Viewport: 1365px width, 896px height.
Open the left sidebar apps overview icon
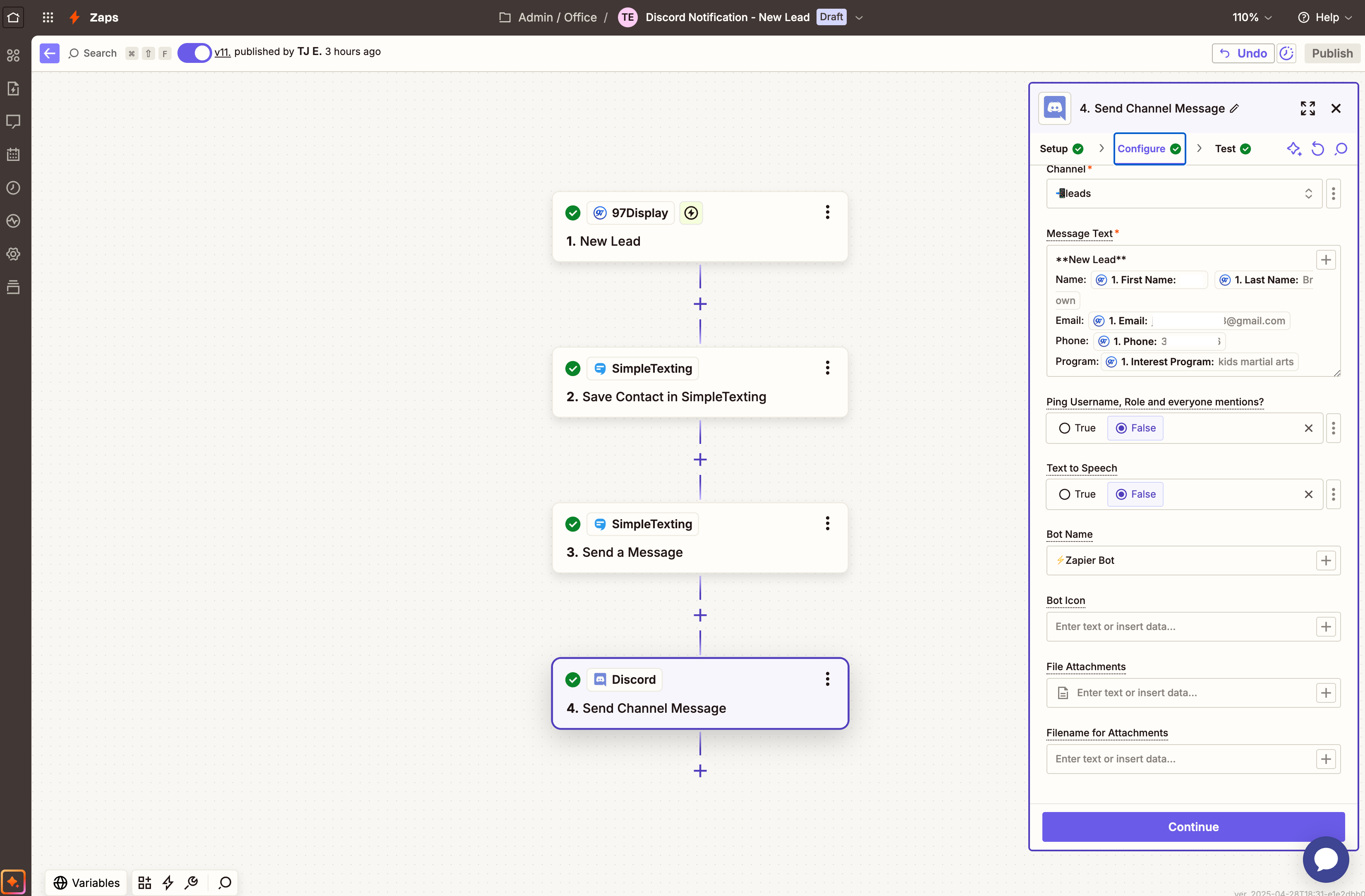coord(13,55)
